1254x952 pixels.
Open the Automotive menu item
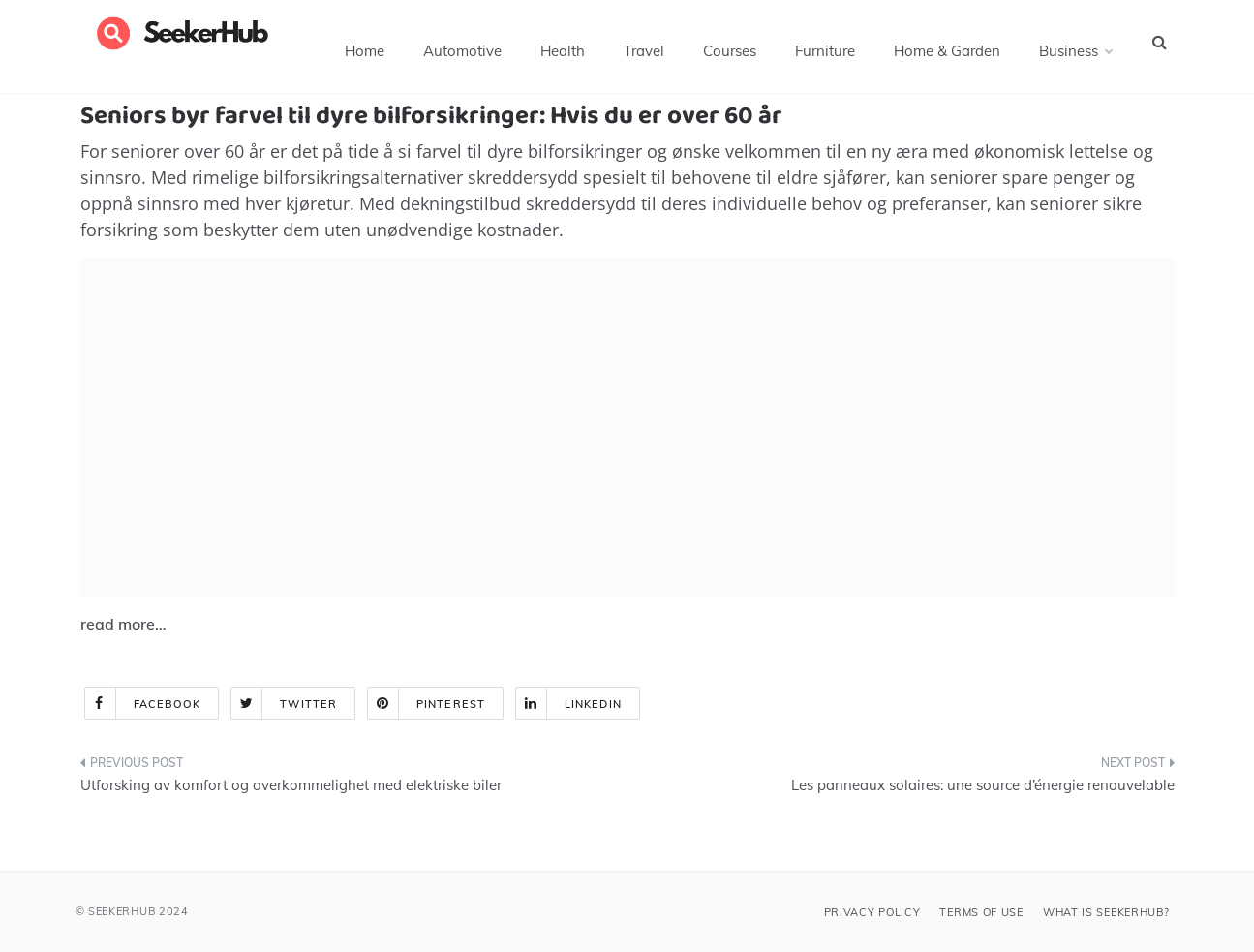coord(462,50)
